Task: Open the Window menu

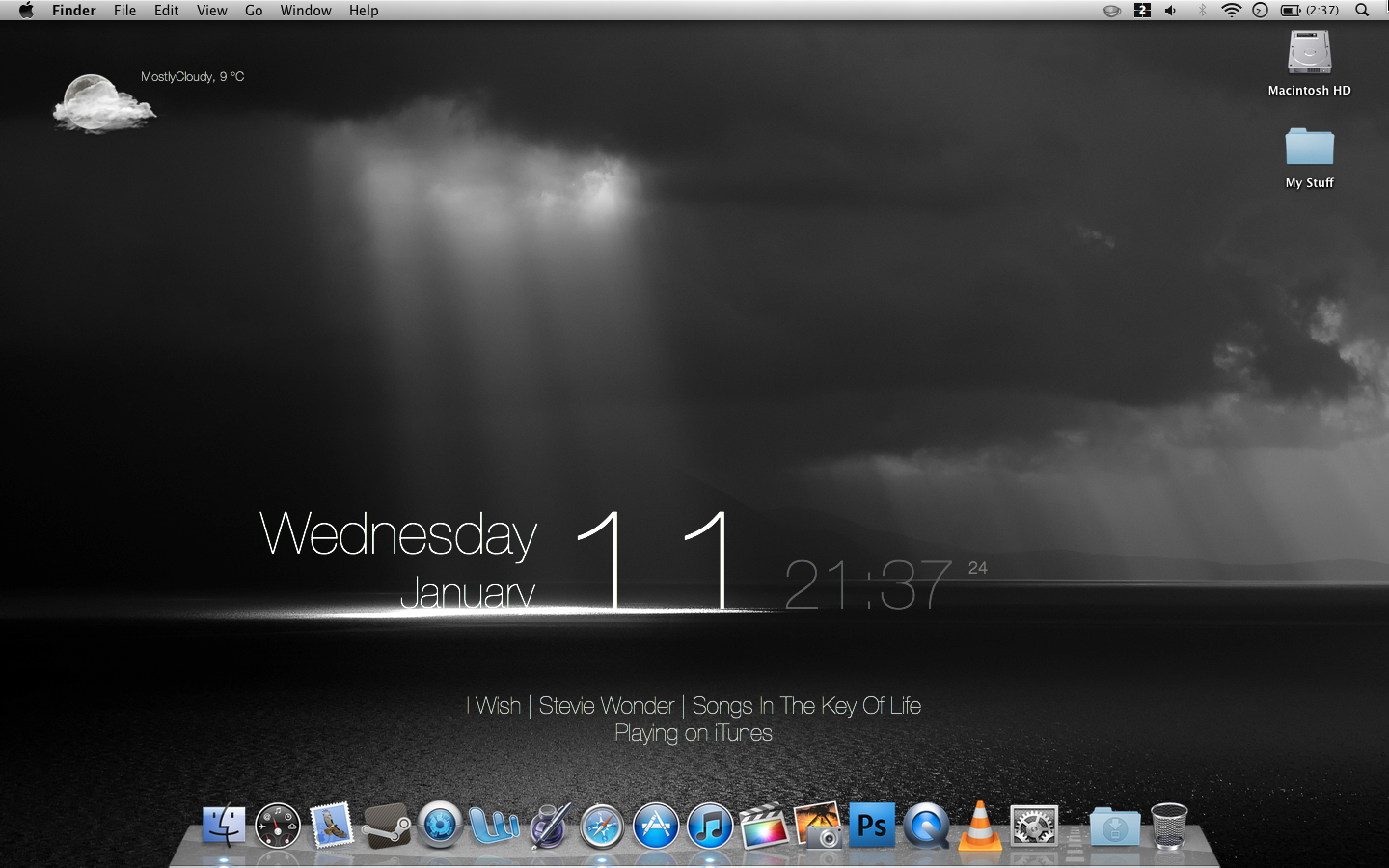Action: coord(306,11)
